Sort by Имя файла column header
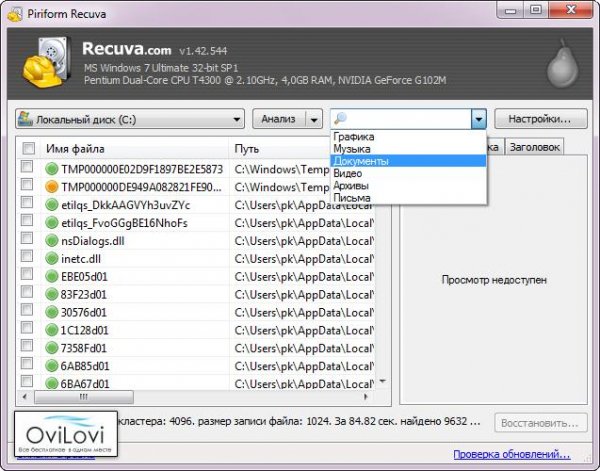The image size is (600, 471). pyautogui.click(x=134, y=148)
